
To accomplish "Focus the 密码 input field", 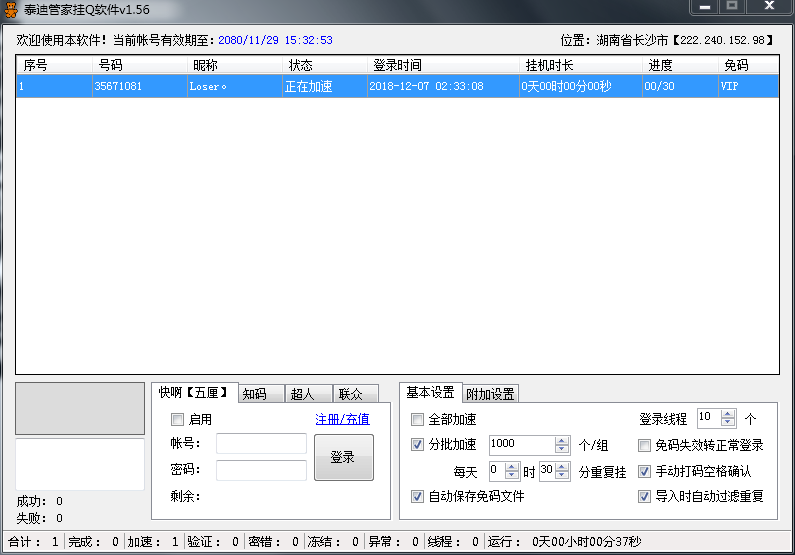I will pyautogui.click(x=261, y=470).
